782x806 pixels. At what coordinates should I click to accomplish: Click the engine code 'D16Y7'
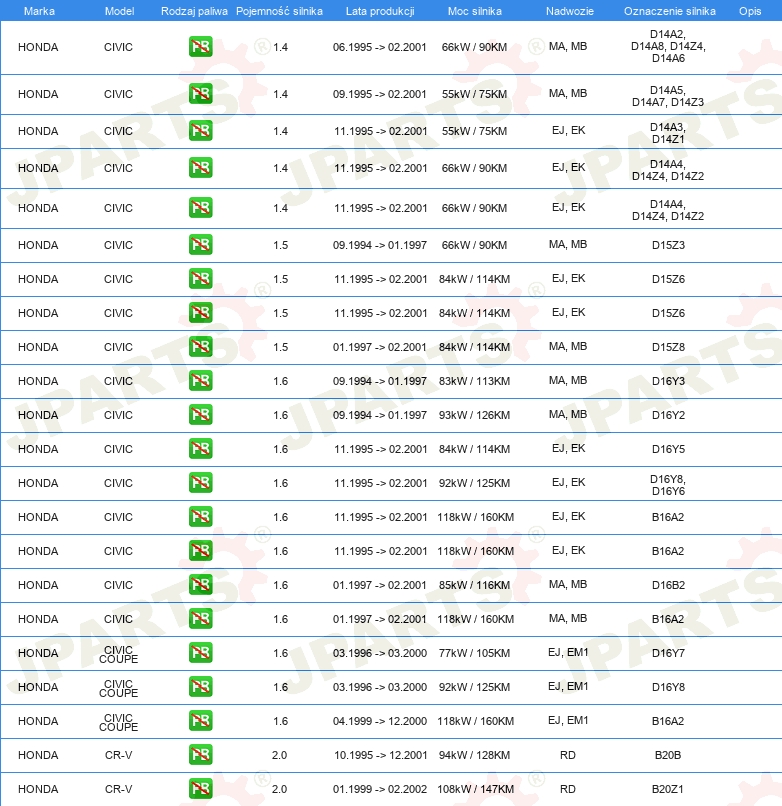(x=668, y=653)
